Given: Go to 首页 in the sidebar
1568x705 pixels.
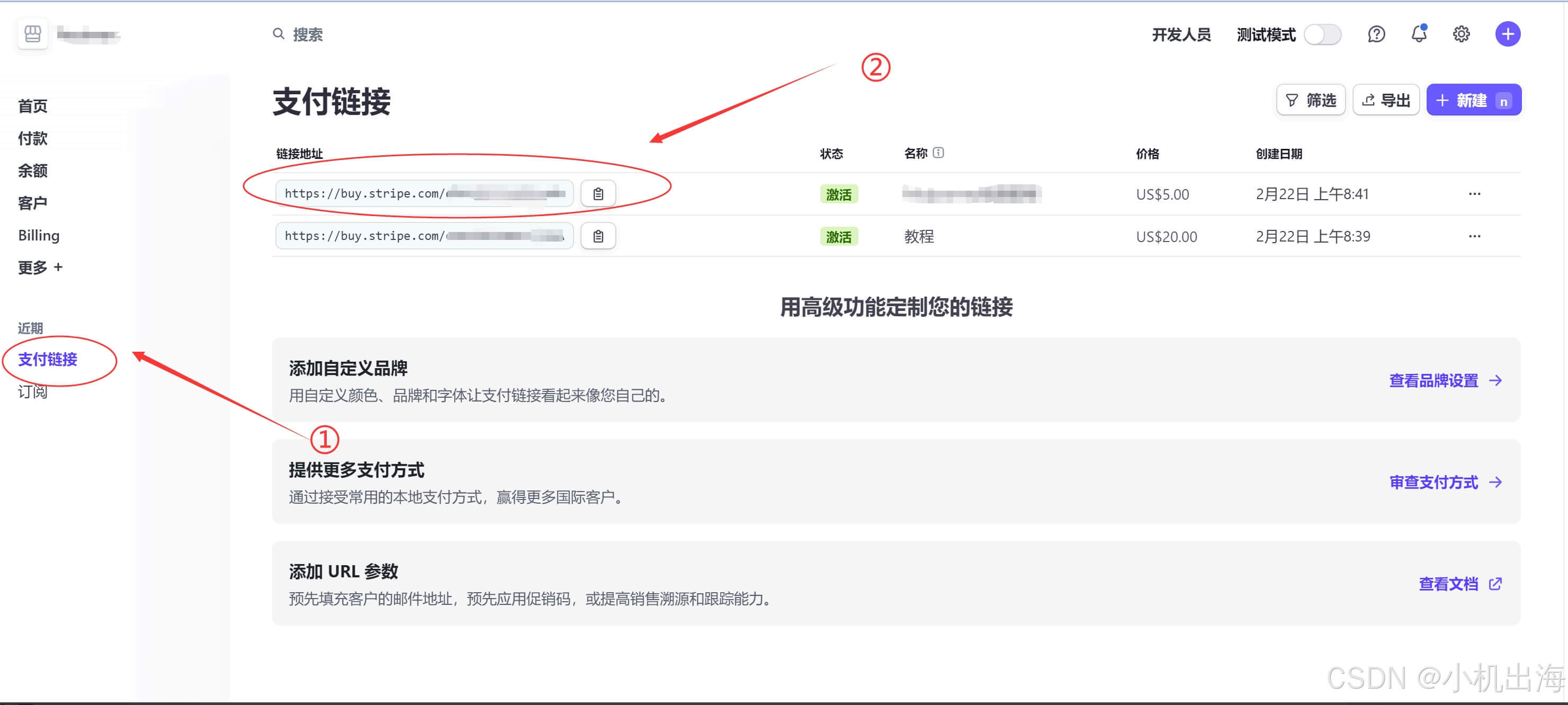Looking at the screenshot, I should (x=33, y=106).
